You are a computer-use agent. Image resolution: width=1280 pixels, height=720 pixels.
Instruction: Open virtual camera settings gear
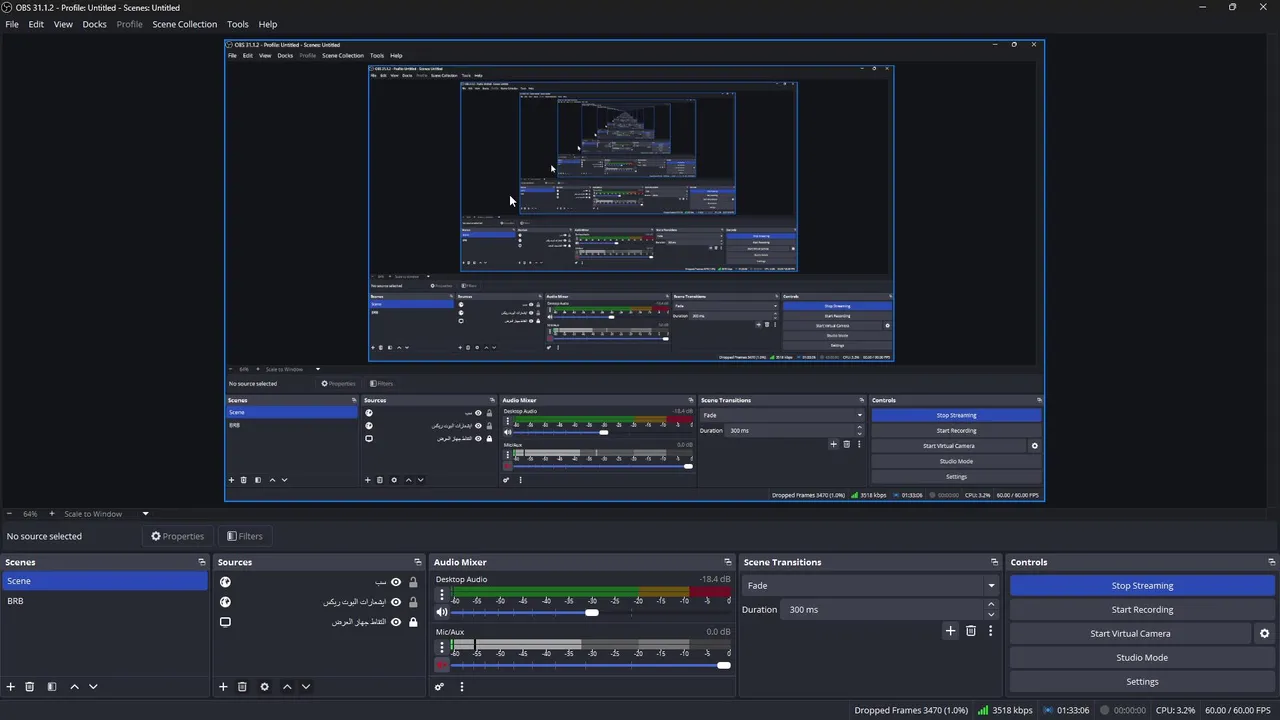tap(1264, 633)
